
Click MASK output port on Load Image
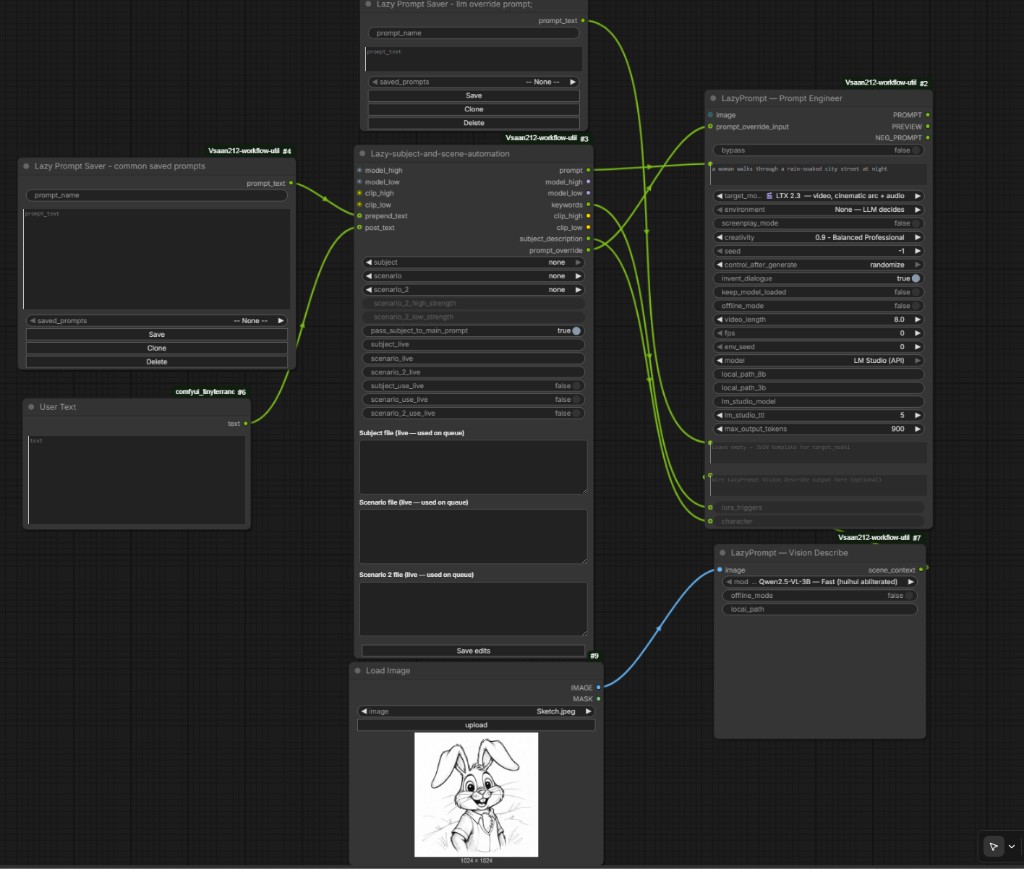598,699
